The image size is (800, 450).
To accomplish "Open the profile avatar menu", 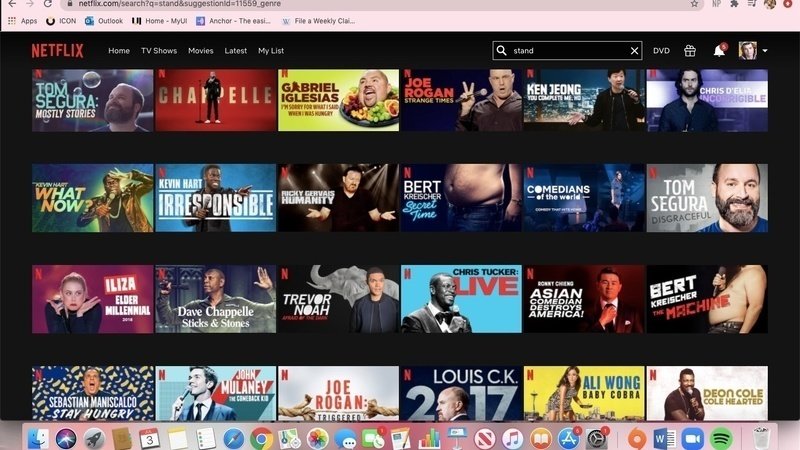I will 747,51.
